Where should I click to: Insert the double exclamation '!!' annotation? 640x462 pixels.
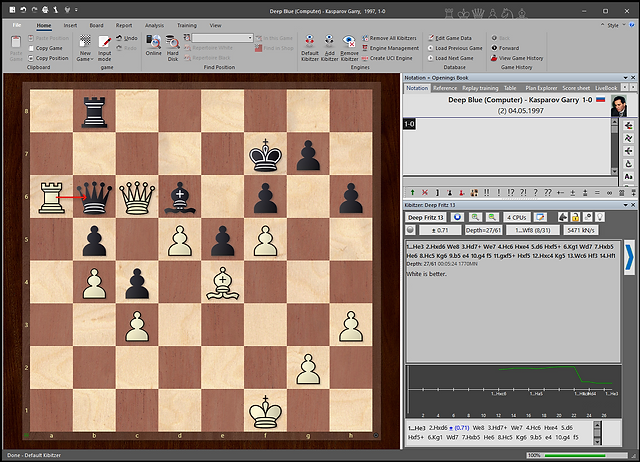487,192
